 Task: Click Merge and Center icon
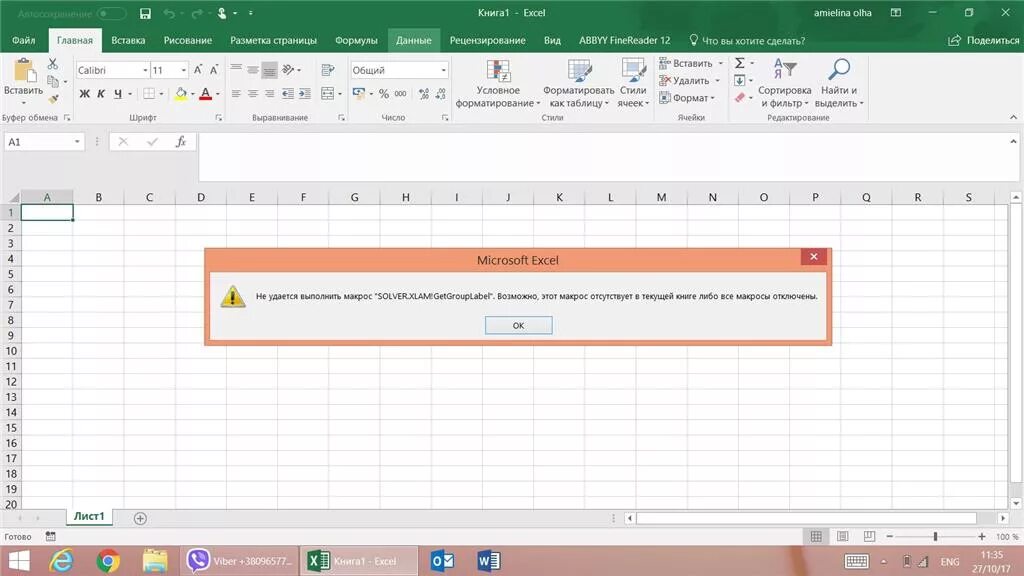point(328,94)
